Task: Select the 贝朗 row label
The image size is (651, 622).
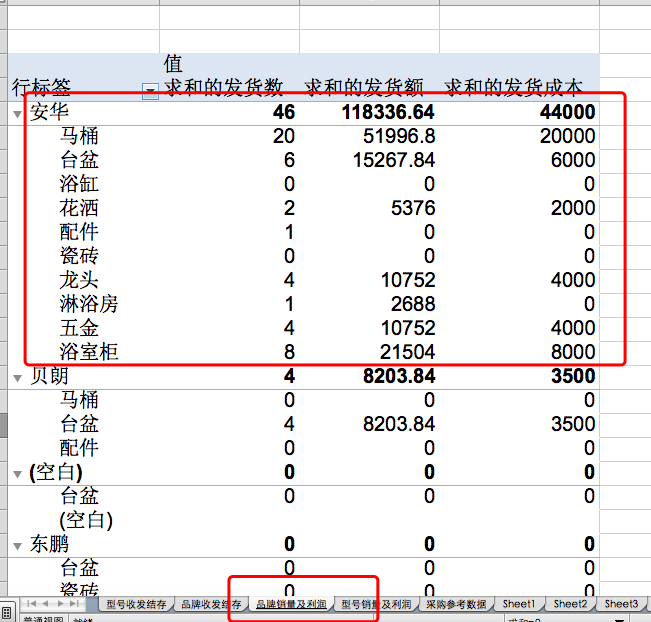Action: tap(49, 376)
